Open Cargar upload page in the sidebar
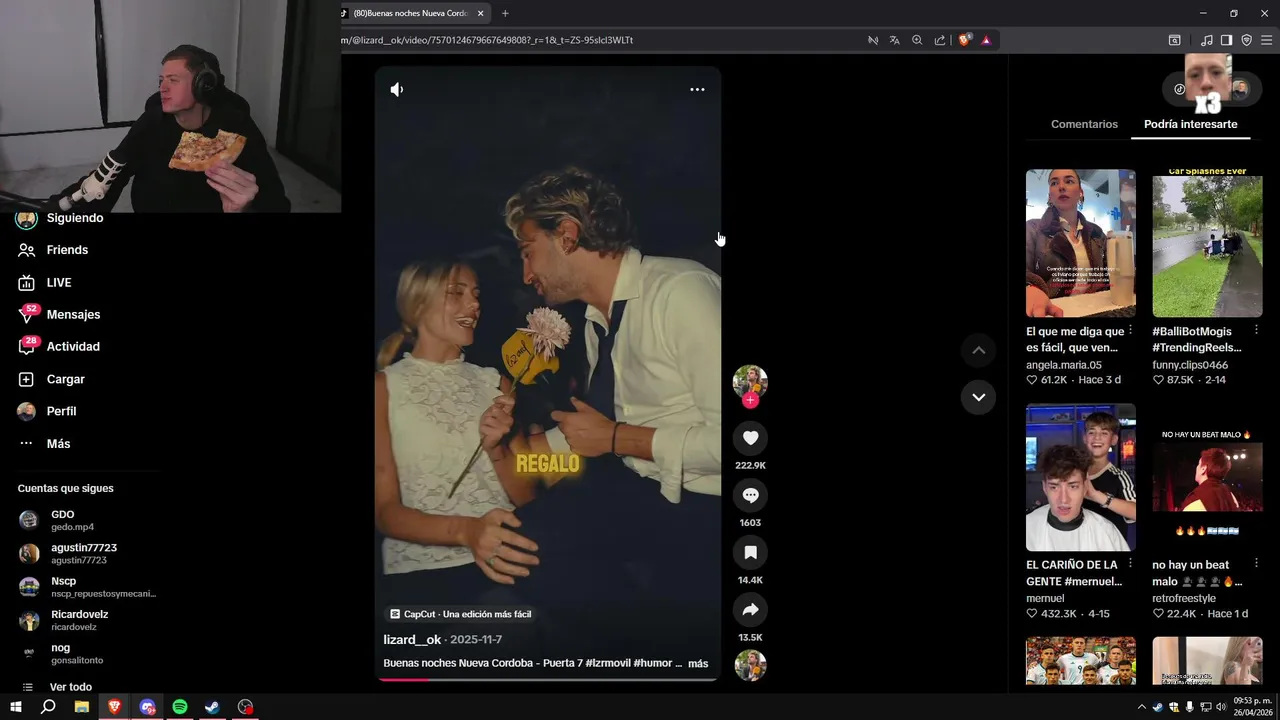Image resolution: width=1280 pixels, height=720 pixels. (65, 380)
